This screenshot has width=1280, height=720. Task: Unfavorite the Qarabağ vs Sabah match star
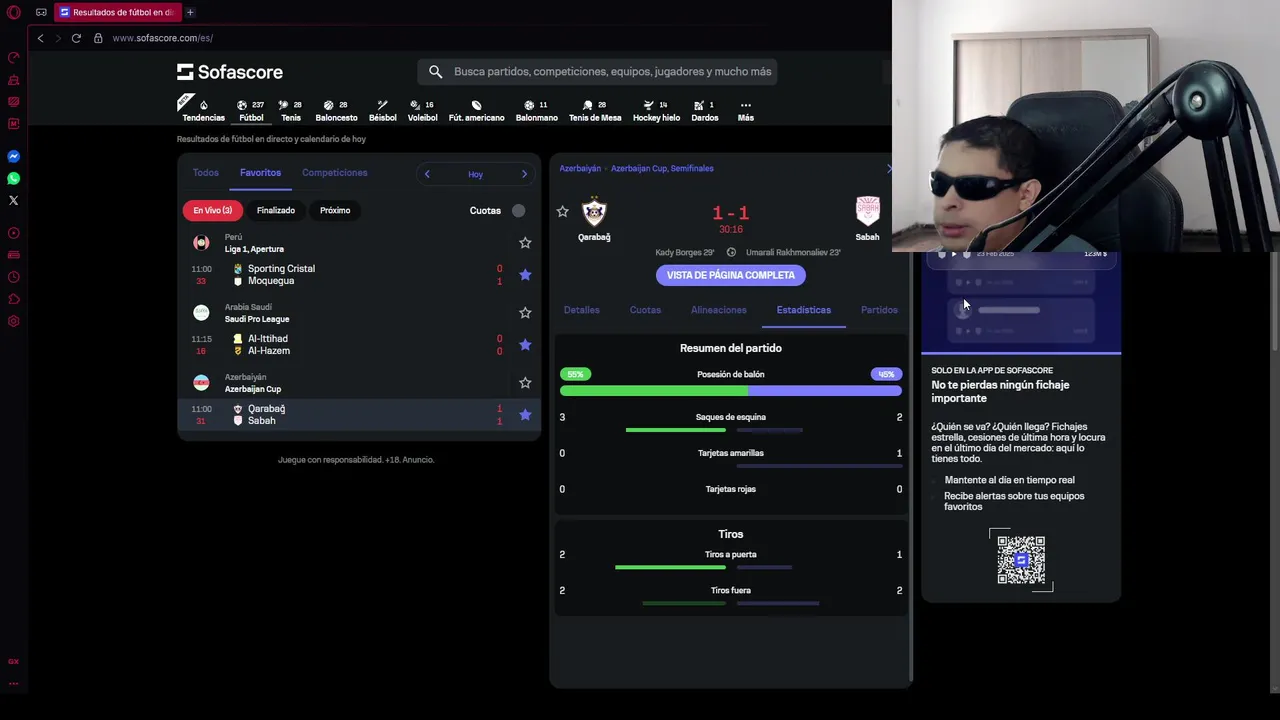pyautogui.click(x=525, y=415)
